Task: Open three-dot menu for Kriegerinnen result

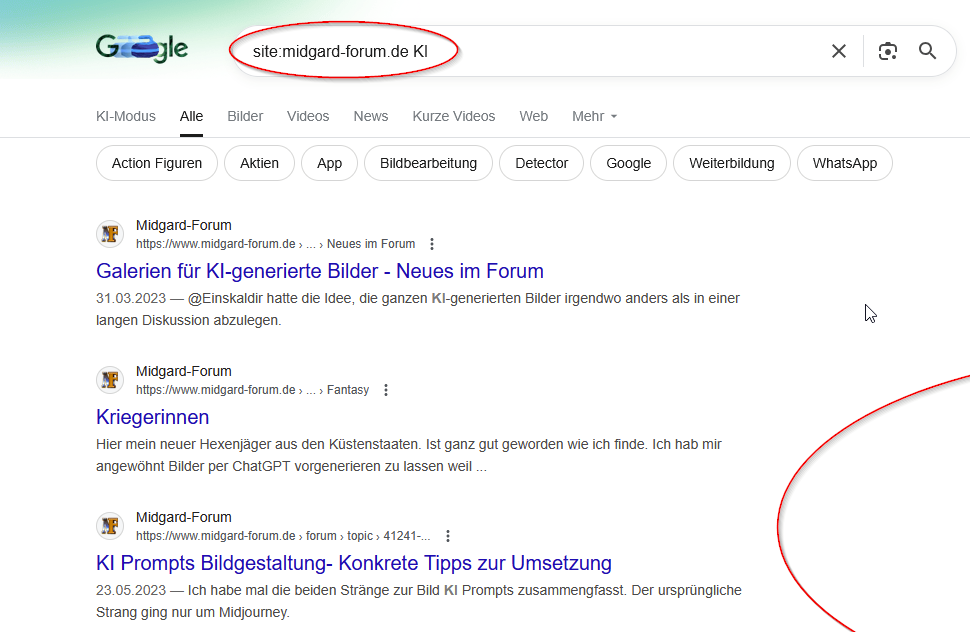Action: [386, 390]
